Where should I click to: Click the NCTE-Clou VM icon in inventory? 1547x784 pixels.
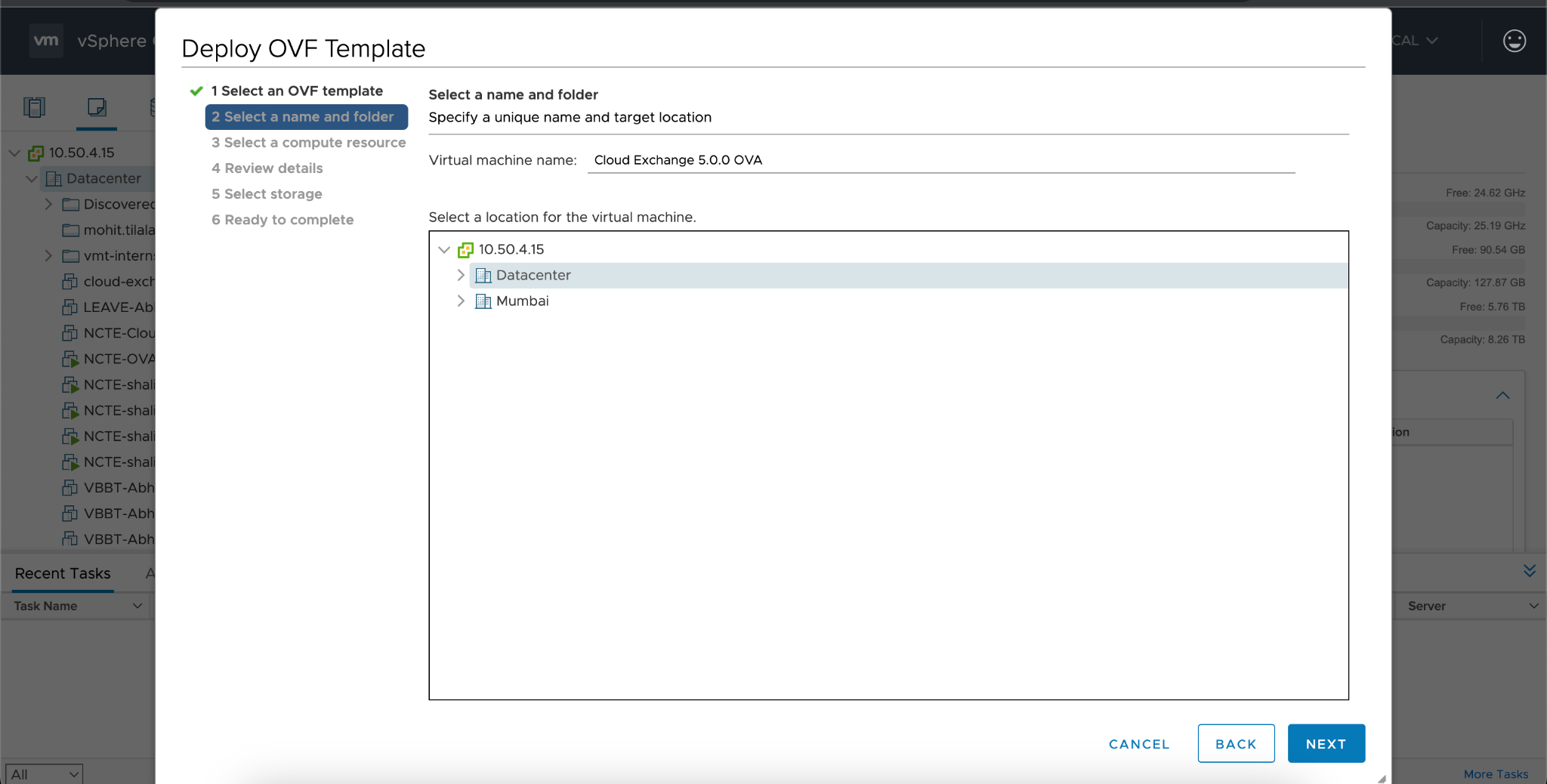pos(70,332)
